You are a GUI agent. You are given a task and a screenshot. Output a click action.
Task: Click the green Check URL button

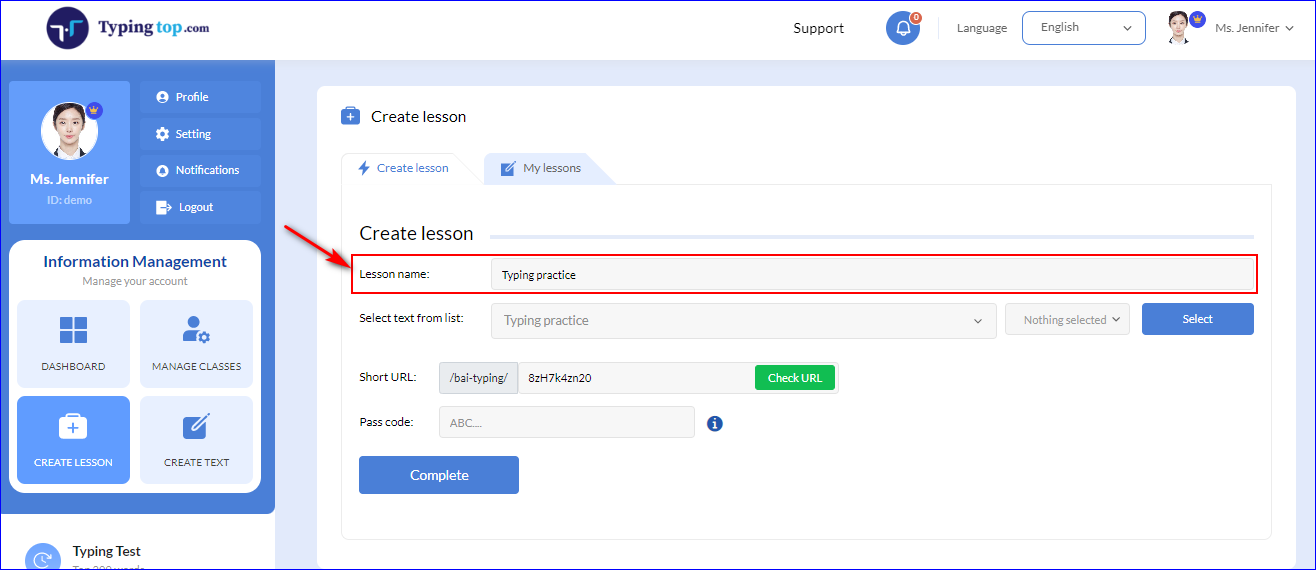[x=794, y=378]
